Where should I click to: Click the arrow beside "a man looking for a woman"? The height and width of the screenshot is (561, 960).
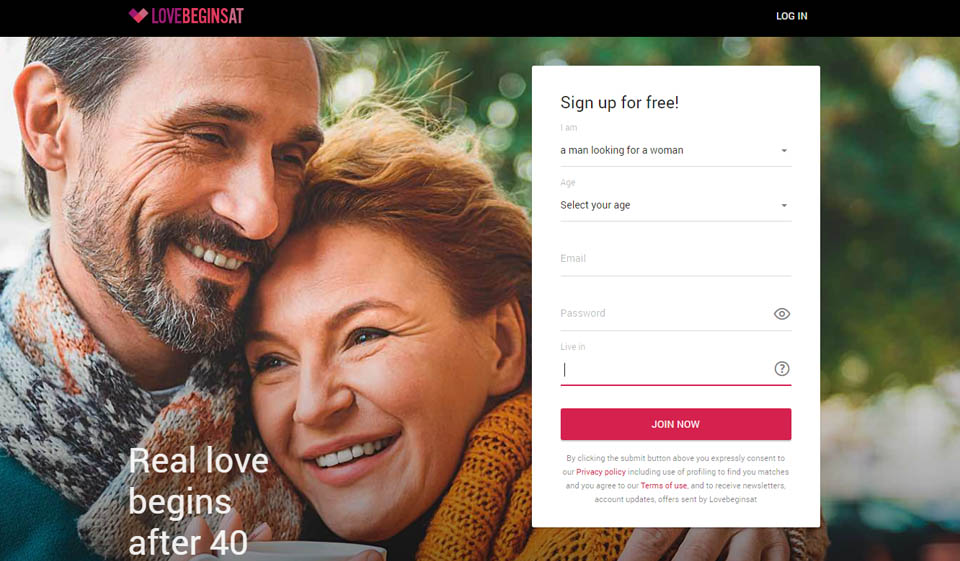[784, 151]
